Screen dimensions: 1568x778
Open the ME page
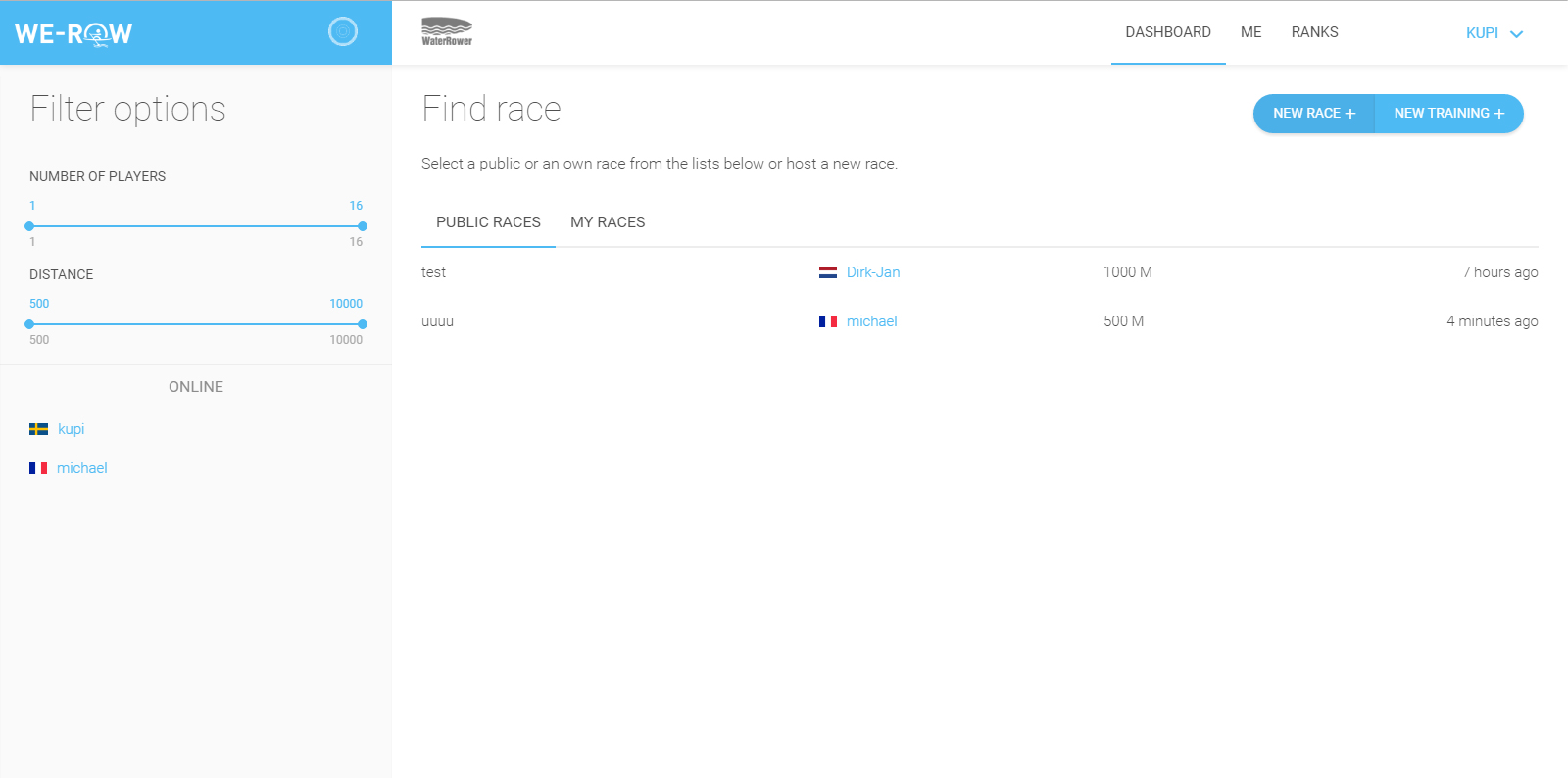tap(1250, 32)
